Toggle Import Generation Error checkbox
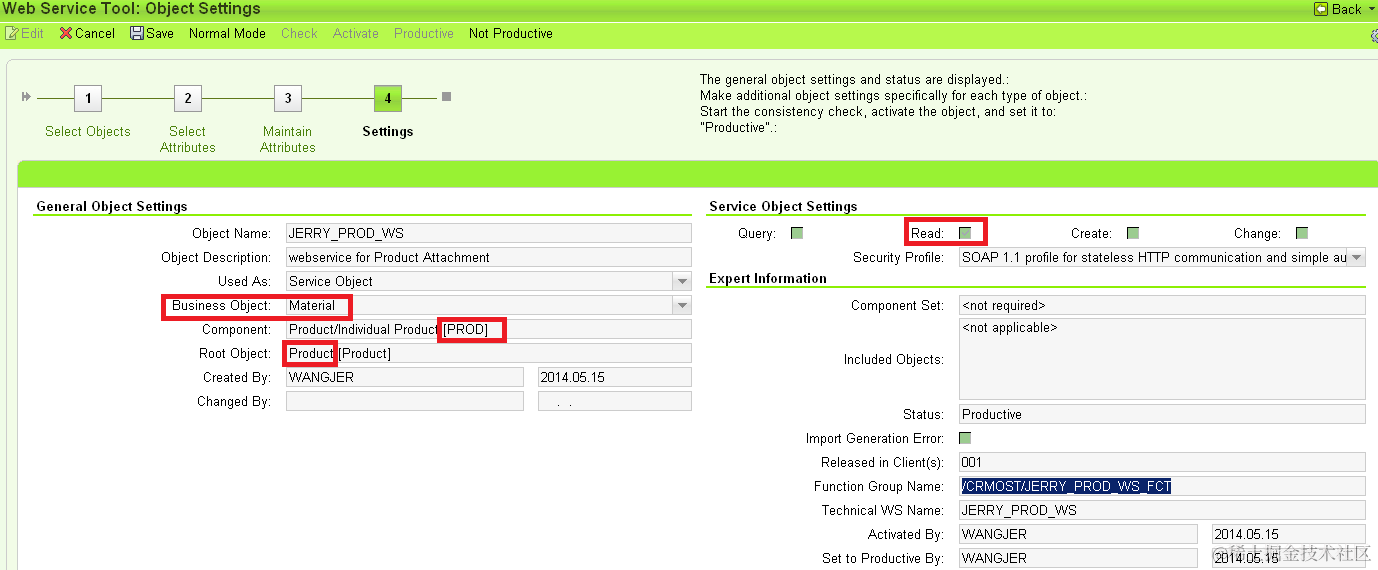1378x570 pixels. pos(965,438)
